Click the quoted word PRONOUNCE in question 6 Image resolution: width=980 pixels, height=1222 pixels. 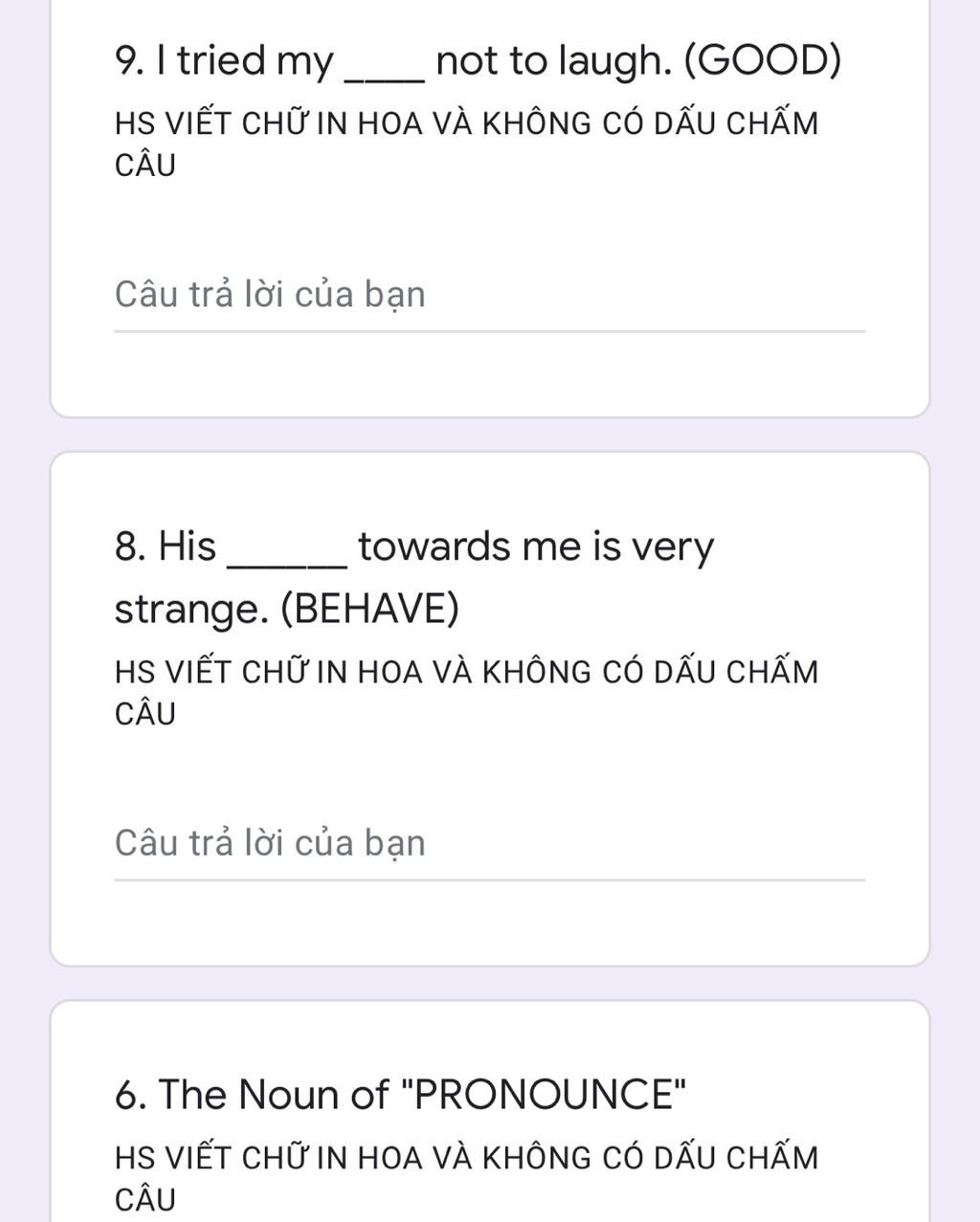point(547,1094)
